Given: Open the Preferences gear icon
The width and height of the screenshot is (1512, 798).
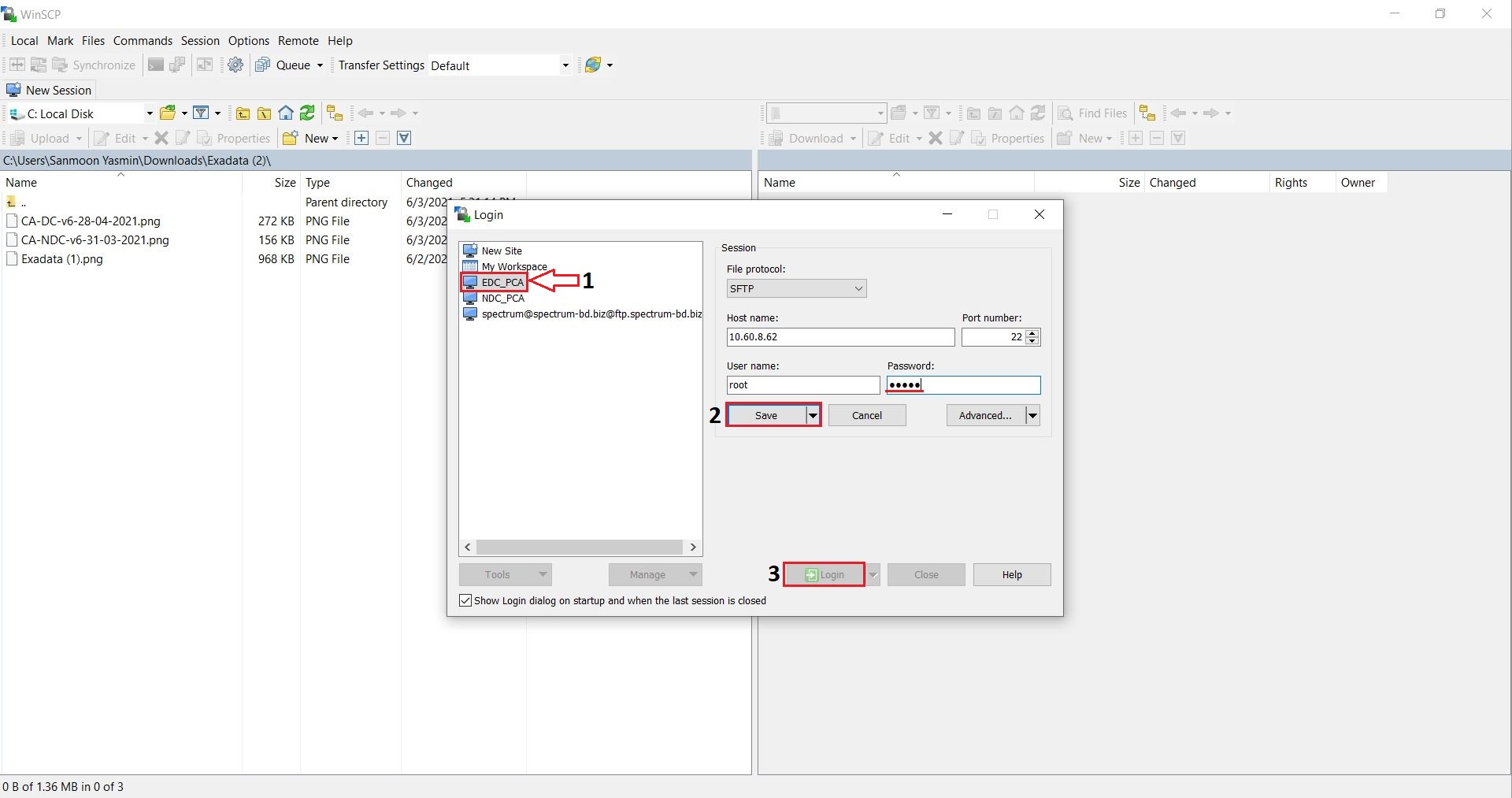Looking at the screenshot, I should coord(235,65).
